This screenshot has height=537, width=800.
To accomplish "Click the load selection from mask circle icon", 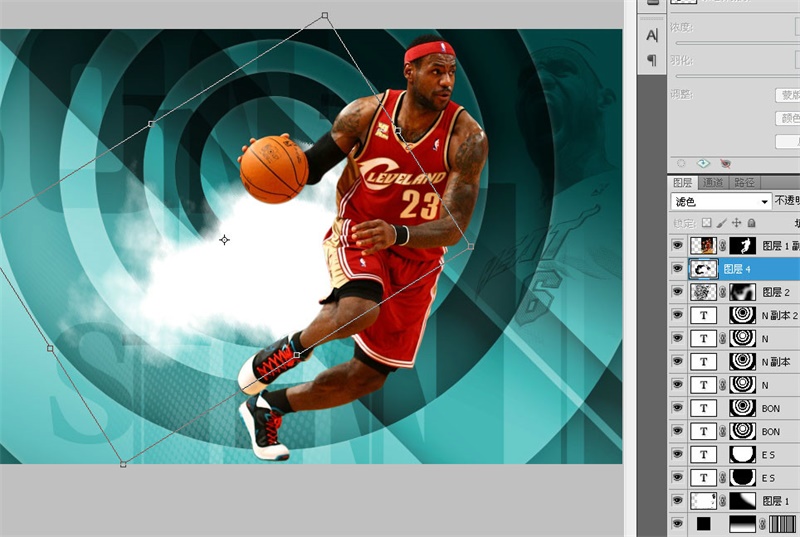I will pos(682,162).
